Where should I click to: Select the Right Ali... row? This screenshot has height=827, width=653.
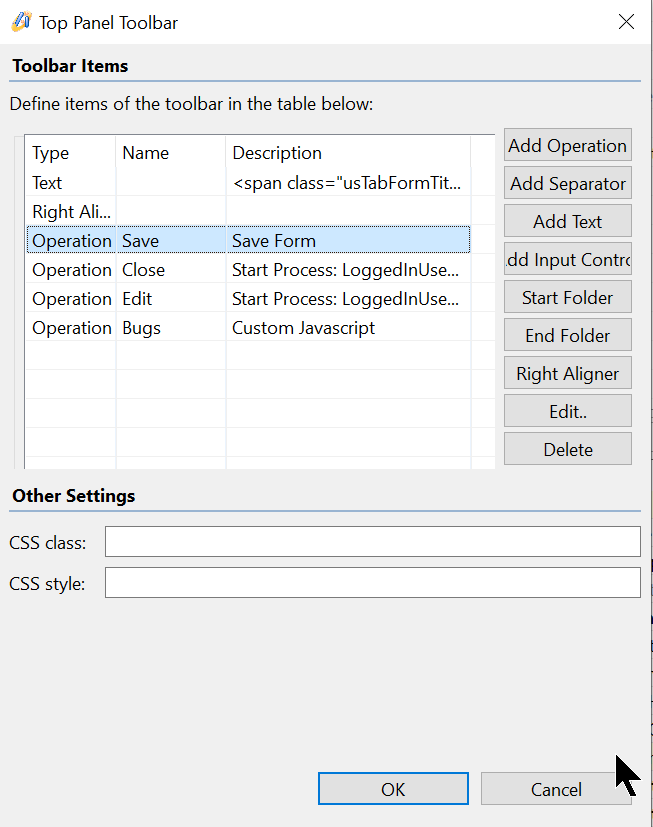pyautogui.click(x=248, y=211)
